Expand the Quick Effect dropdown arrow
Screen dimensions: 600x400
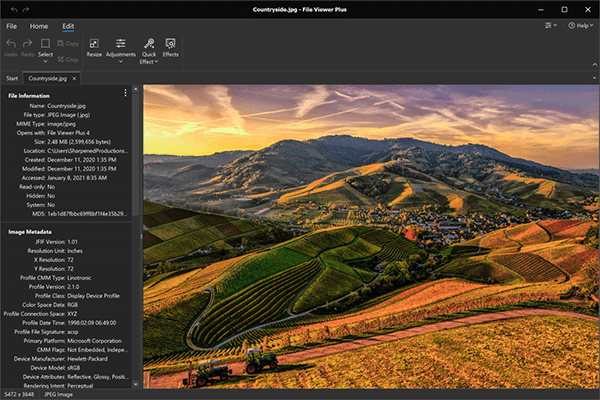(157, 62)
